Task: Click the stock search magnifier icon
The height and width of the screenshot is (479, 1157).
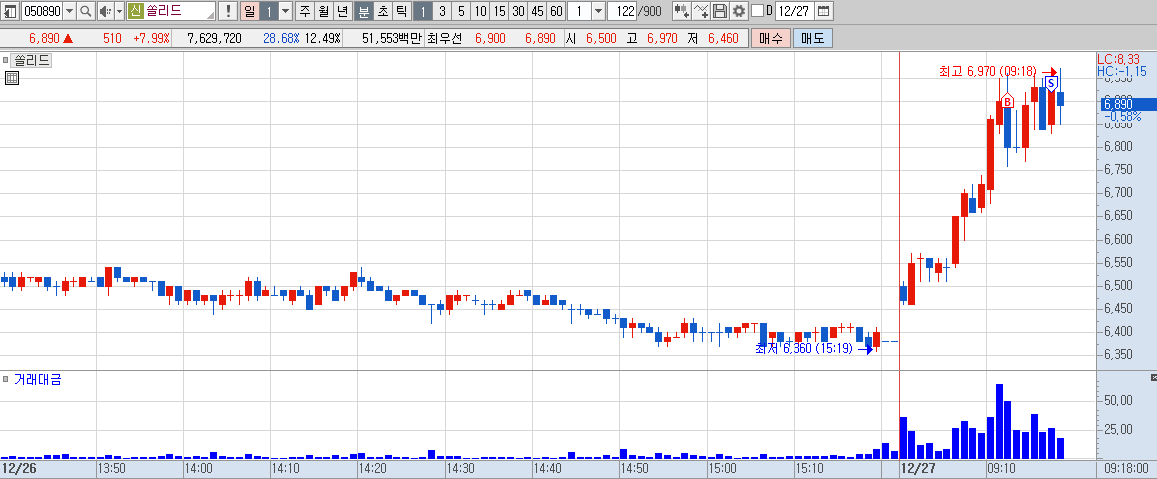Action: (86, 11)
